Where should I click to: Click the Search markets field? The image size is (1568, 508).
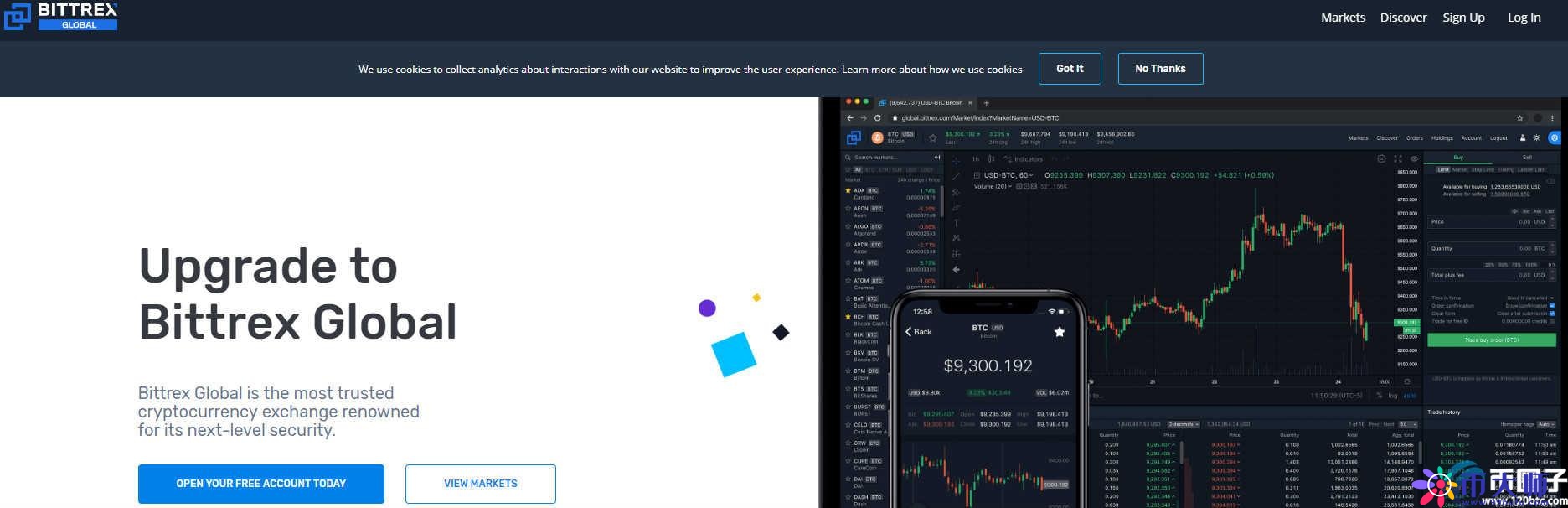pyautogui.click(x=888, y=158)
